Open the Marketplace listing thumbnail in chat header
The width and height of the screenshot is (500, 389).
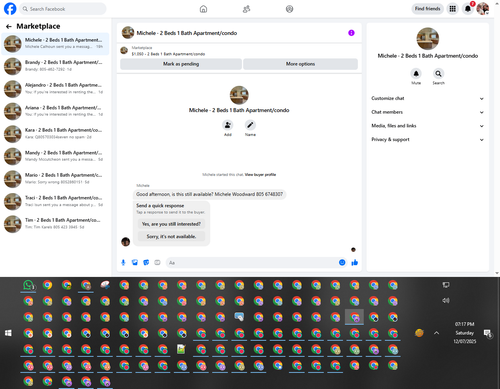[124, 50]
